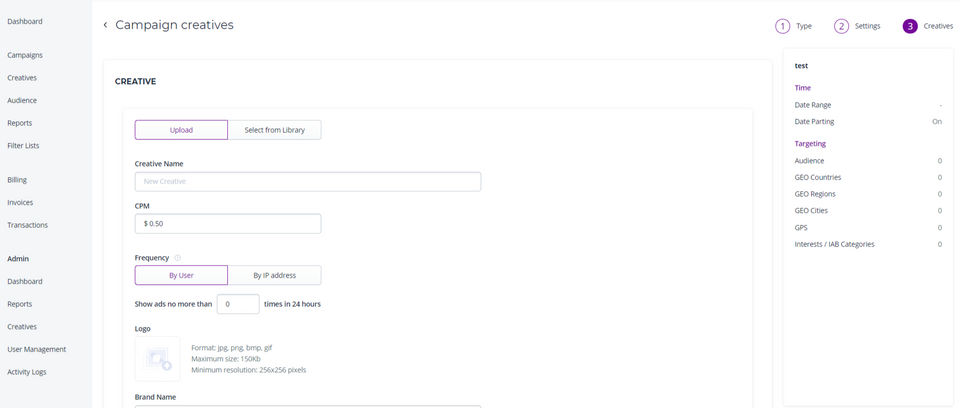The image size is (960, 408).
Task: Click the Creative Name input field
Action: coord(308,182)
